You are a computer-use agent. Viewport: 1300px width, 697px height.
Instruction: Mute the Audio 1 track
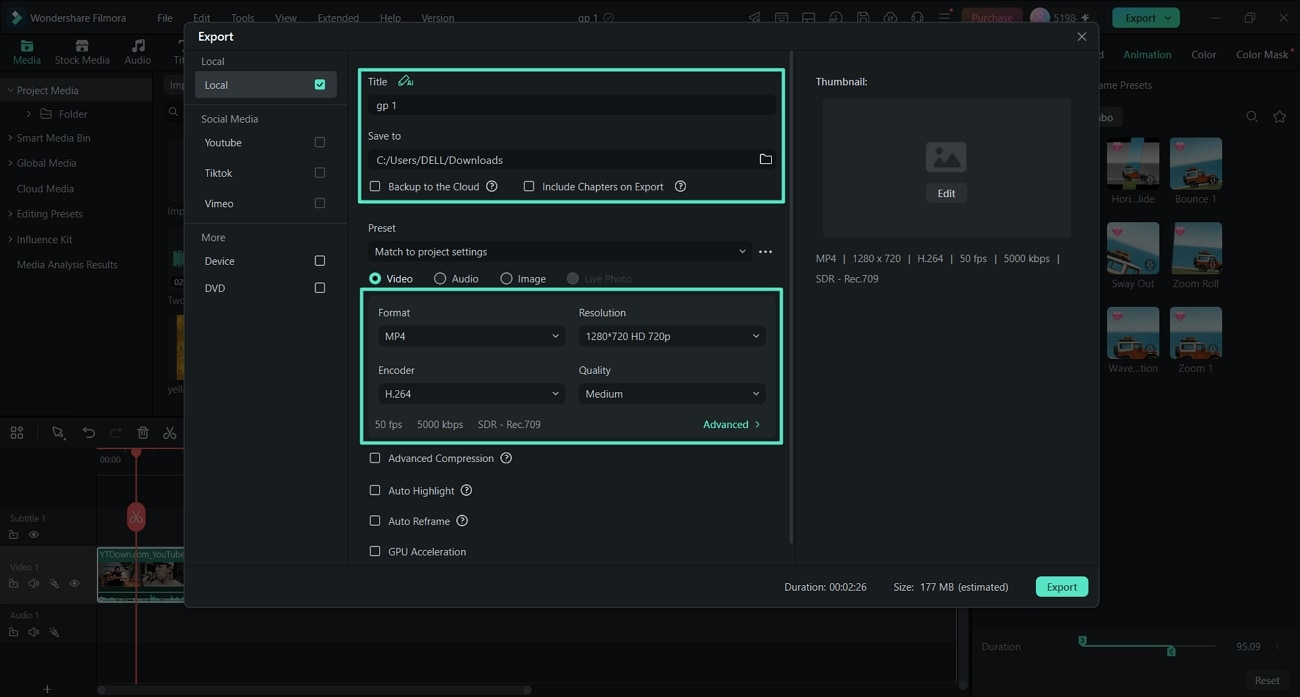click(x=33, y=632)
